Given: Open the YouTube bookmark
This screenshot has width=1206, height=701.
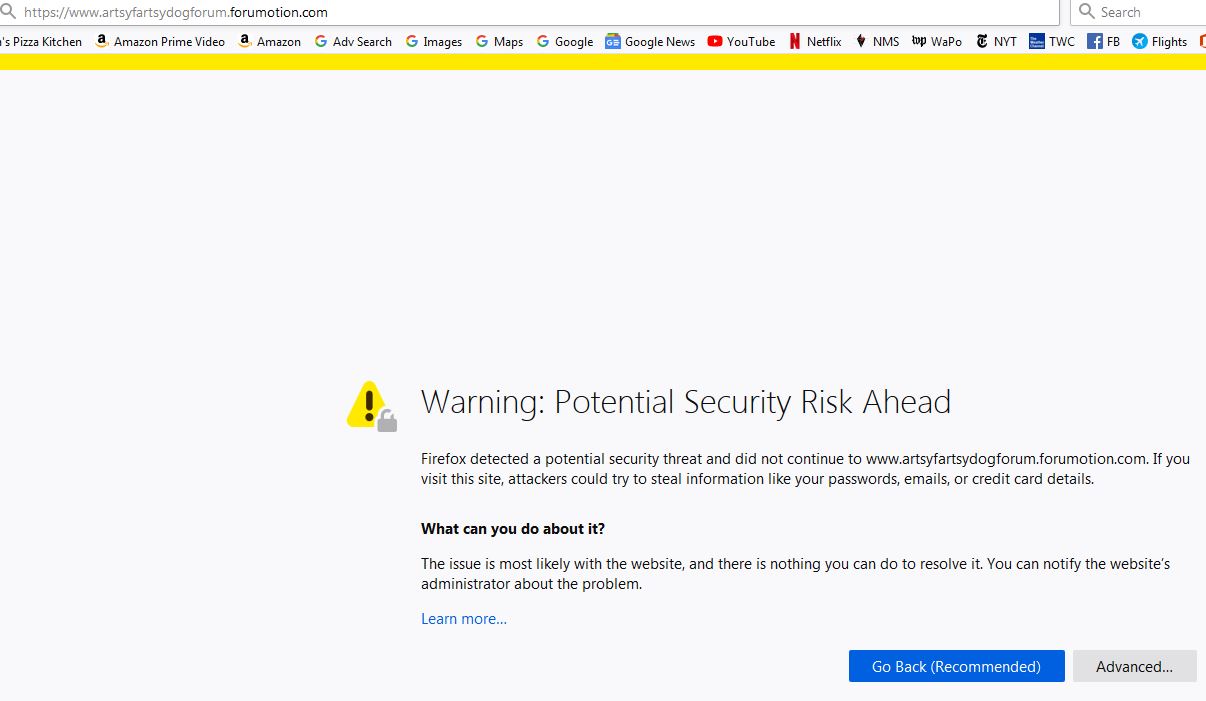Looking at the screenshot, I should [x=741, y=41].
